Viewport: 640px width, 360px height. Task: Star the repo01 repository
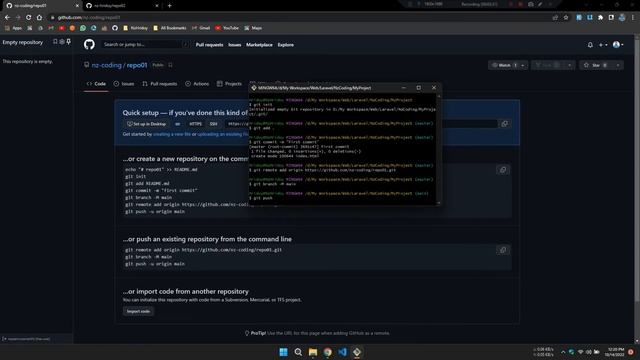[x=596, y=65]
